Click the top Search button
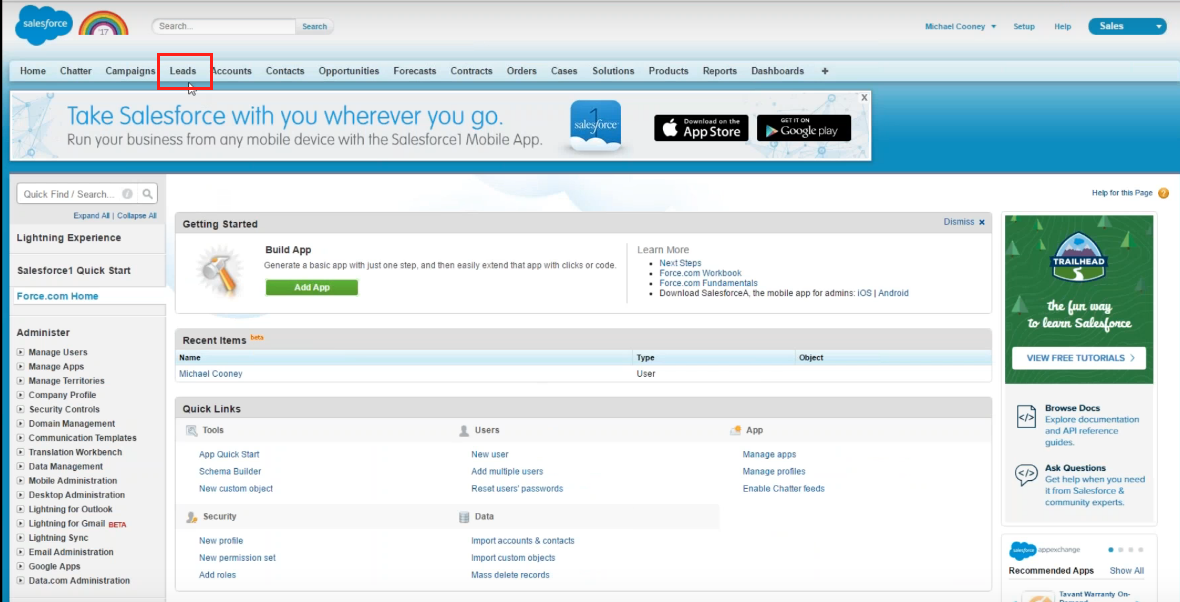Image resolution: width=1180 pixels, height=602 pixels. pyautogui.click(x=315, y=26)
